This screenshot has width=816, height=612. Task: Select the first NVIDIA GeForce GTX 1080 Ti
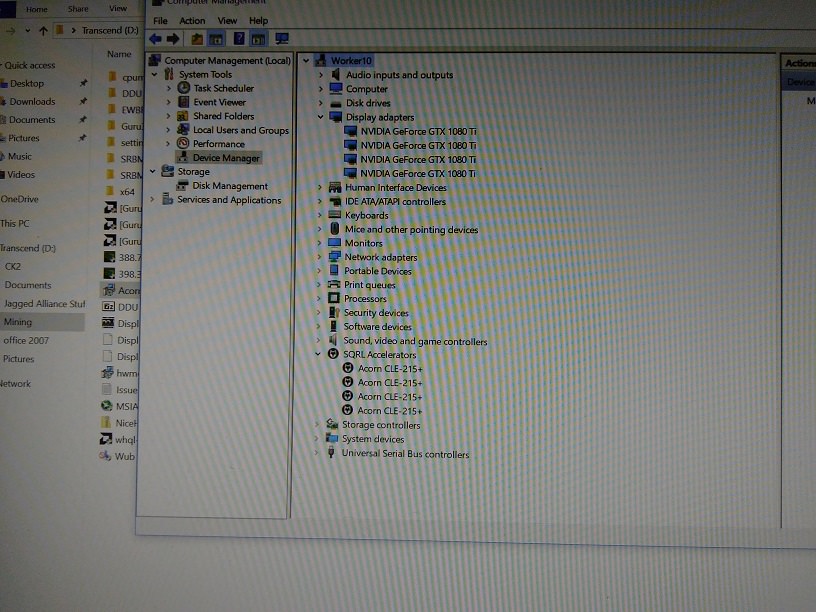click(x=418, y=131)
